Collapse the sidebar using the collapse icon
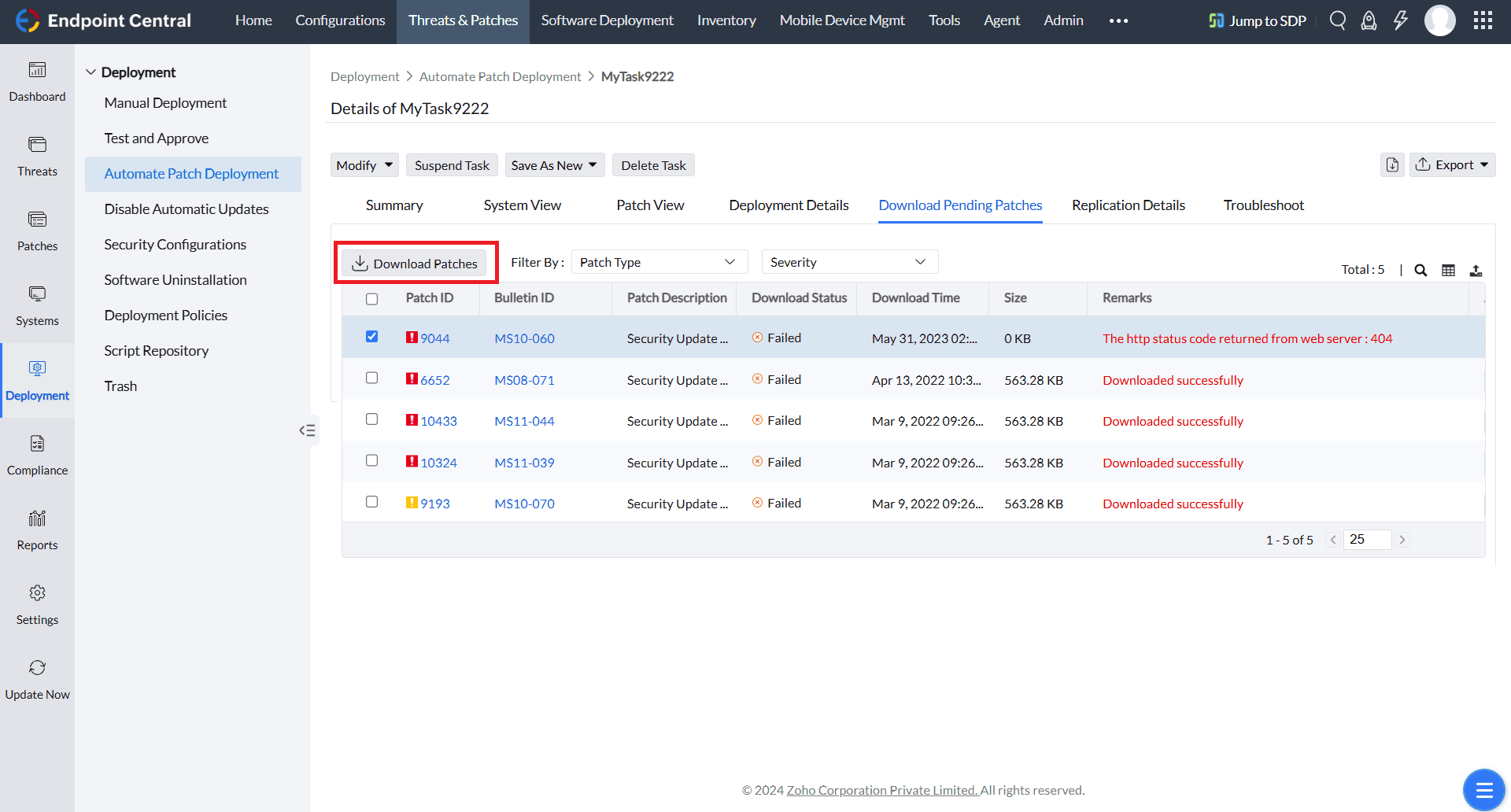Viewport: 1511px width, 812px height. pos(307,430)
